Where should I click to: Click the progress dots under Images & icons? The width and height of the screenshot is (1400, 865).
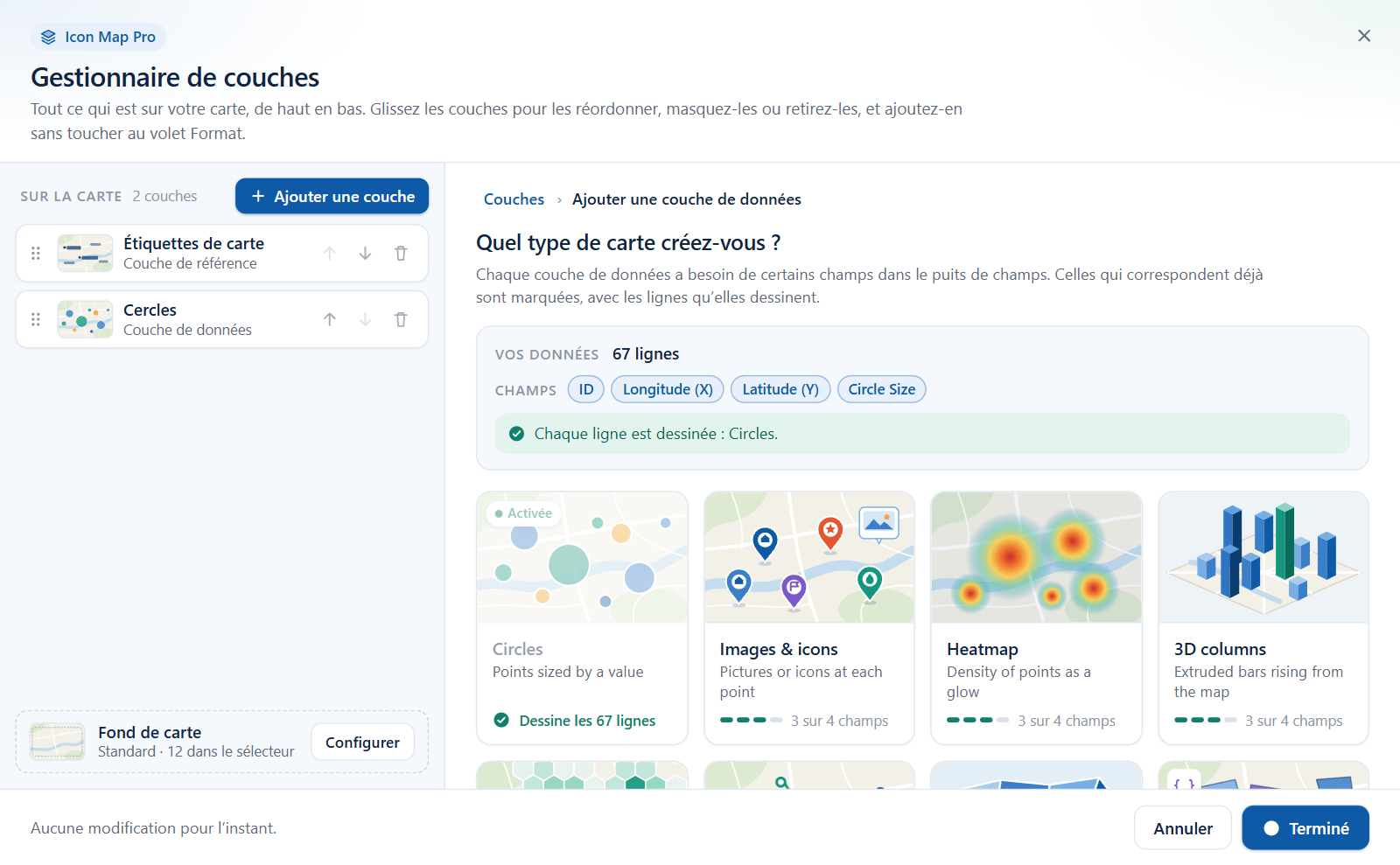[751, 721]
